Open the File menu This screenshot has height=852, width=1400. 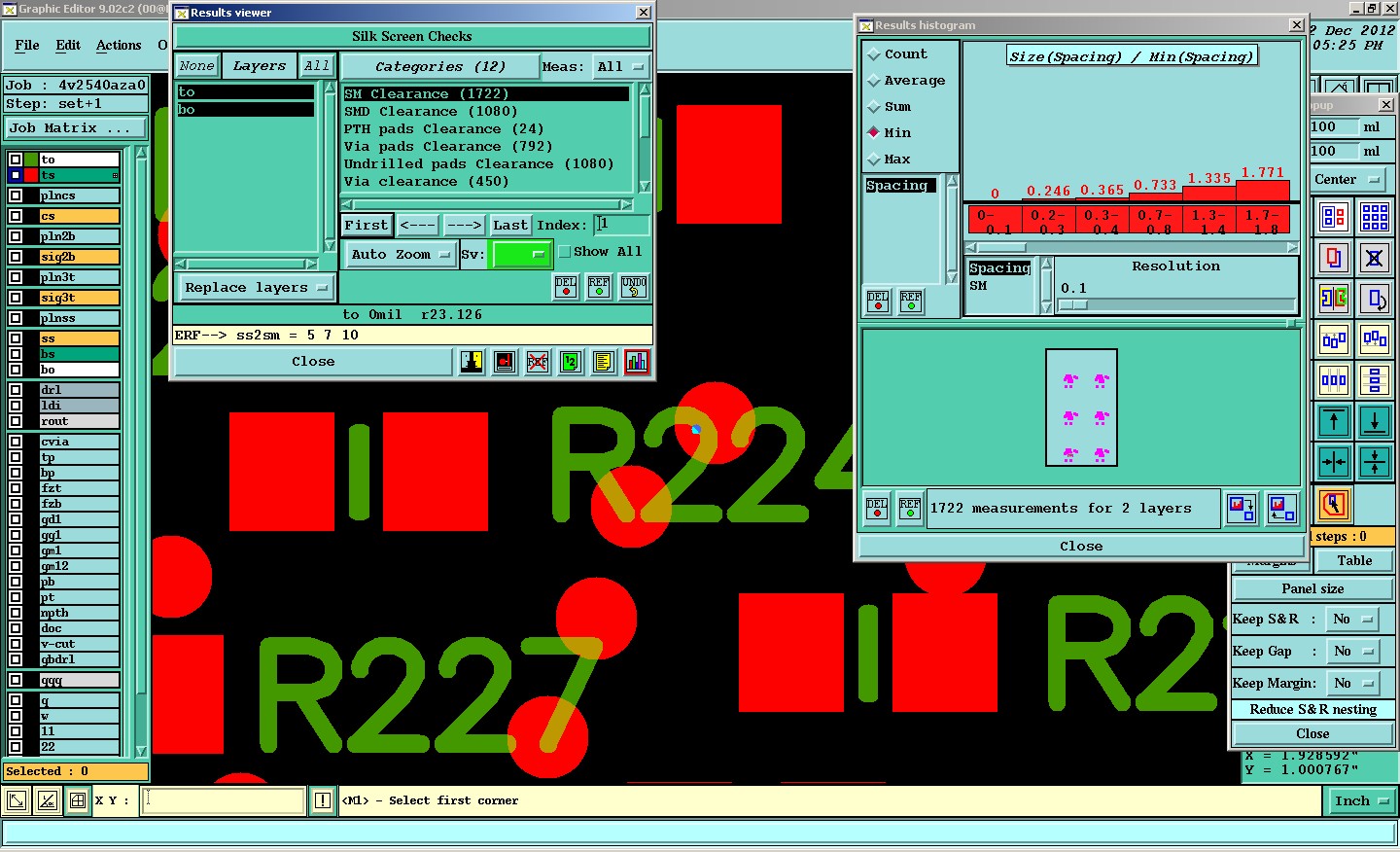point(27,46)
